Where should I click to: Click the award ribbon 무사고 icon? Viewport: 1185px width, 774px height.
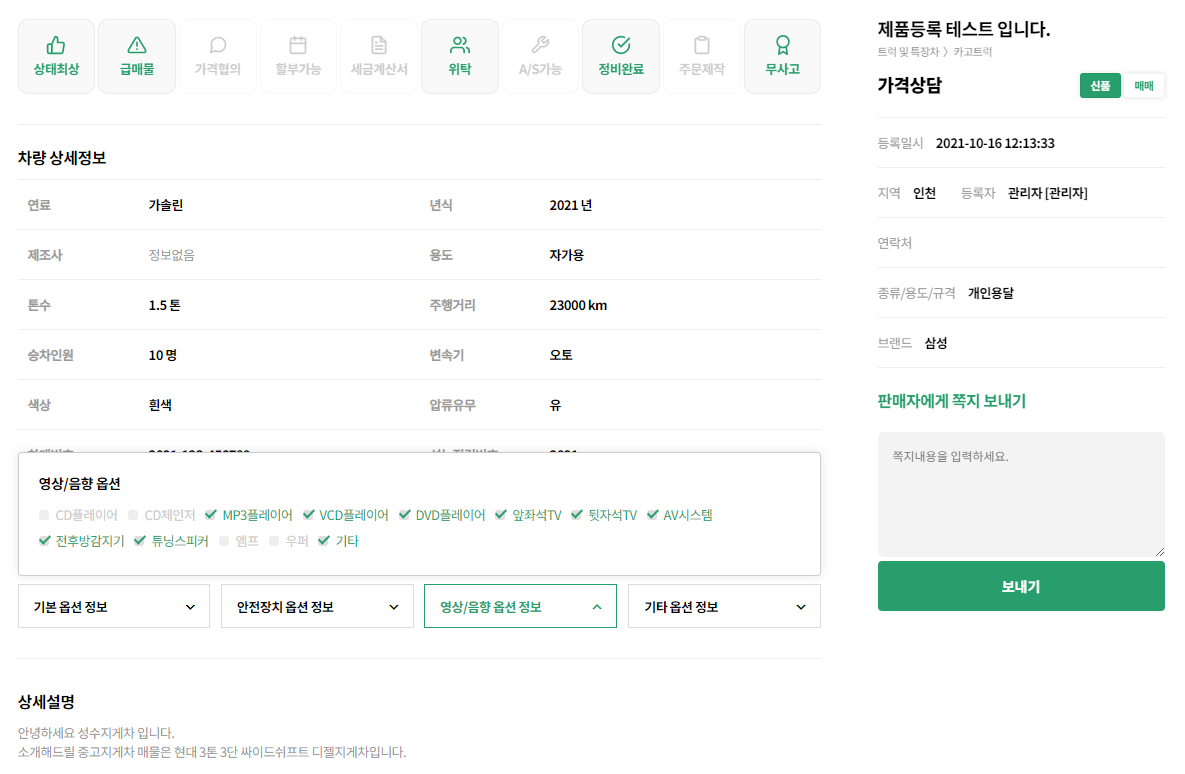coord(782,45)
